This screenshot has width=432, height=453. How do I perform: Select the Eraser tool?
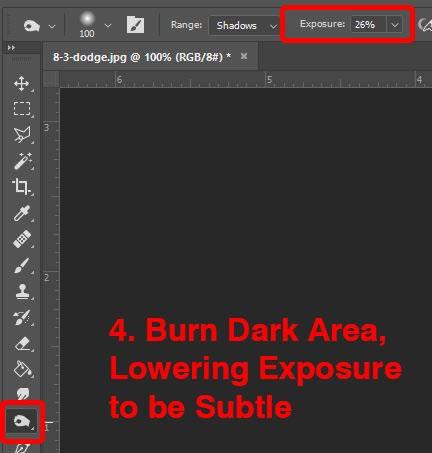pyautogui.click(x=22, y=344)
